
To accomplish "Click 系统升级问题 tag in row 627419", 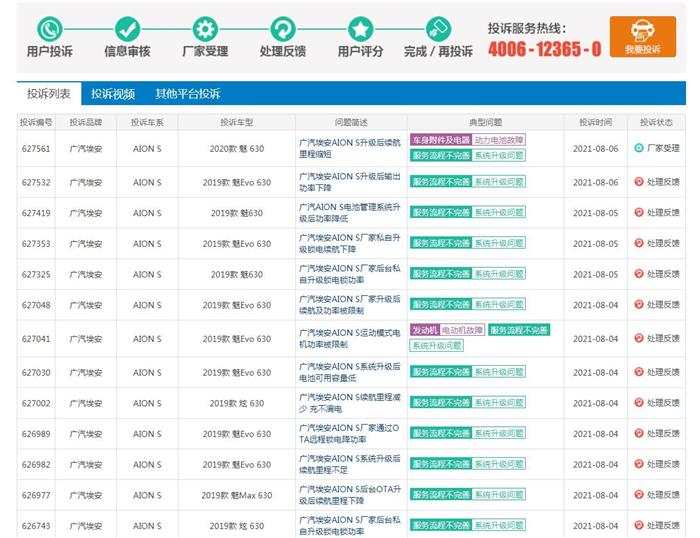I will click(x=499, y=213).
